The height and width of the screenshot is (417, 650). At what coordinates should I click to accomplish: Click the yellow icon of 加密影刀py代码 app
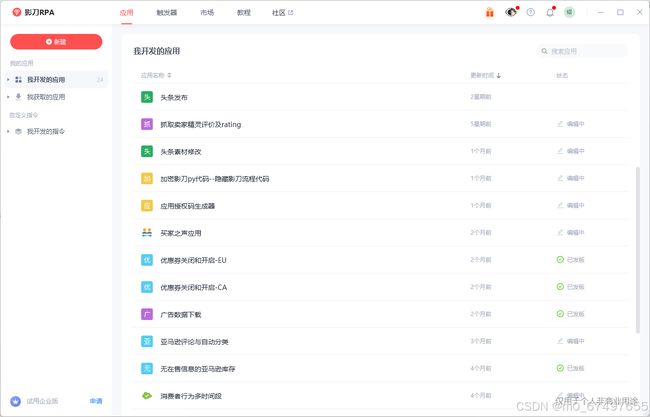(x=147, y=178)
